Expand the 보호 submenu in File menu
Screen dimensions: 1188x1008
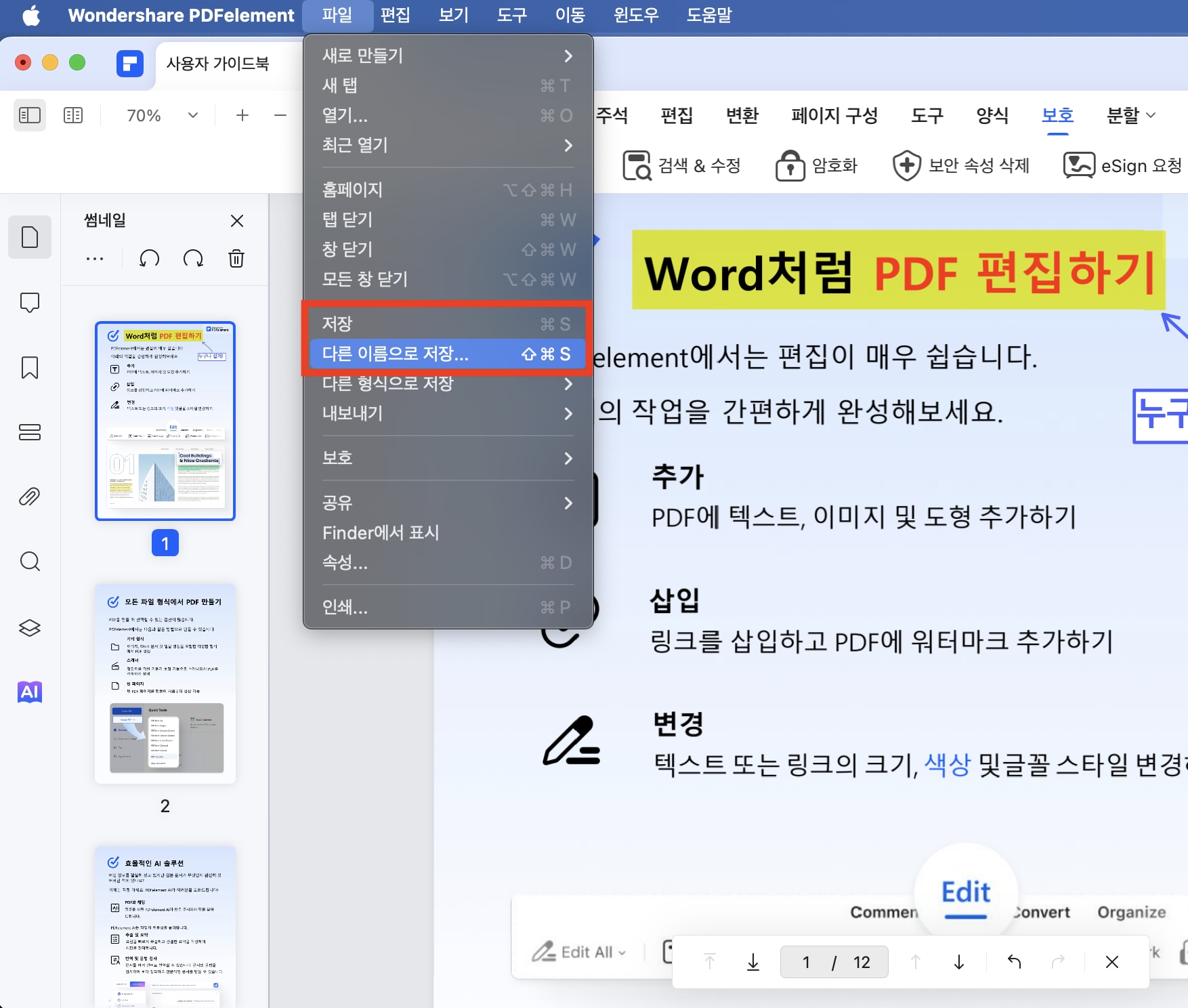(448, 458)
